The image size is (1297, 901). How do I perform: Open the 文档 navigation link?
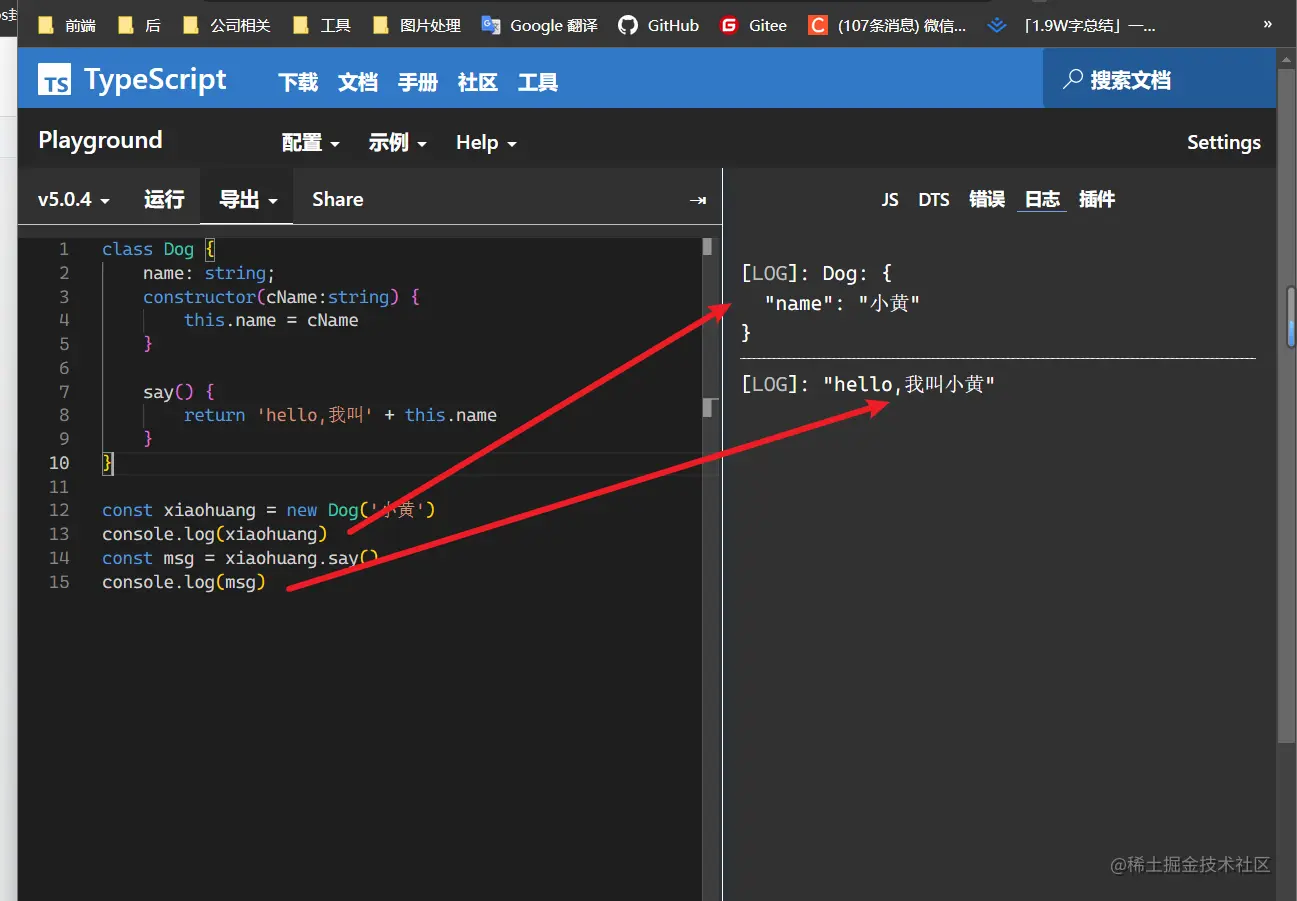coord(358,82)
